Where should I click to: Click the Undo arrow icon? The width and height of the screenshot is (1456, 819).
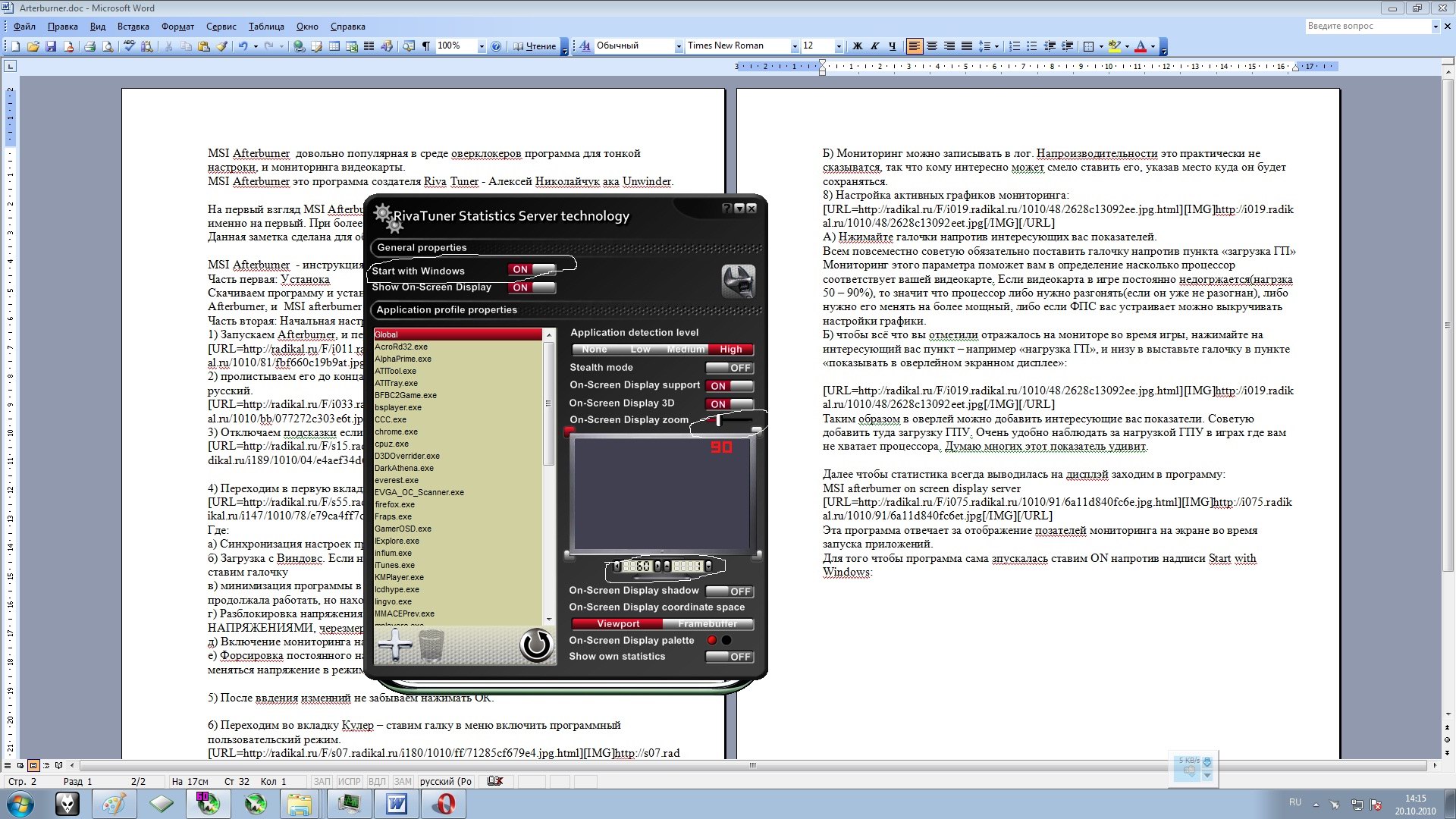click(x=243, y=46)
